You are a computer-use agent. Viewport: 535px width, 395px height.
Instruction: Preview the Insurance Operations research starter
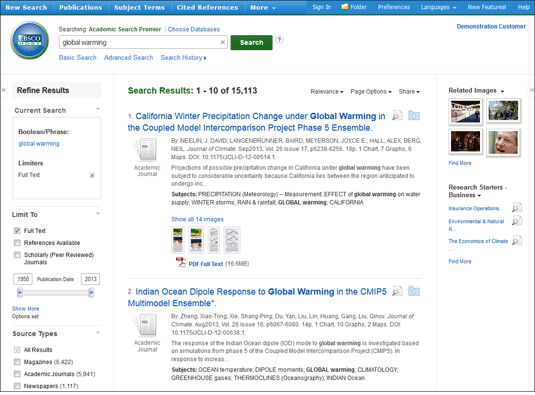click(x=517, y=207)
